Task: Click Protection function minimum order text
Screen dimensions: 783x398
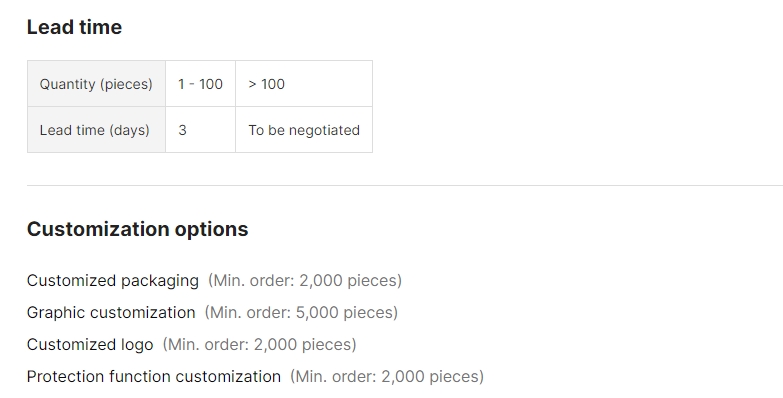Action: (387, 377)
